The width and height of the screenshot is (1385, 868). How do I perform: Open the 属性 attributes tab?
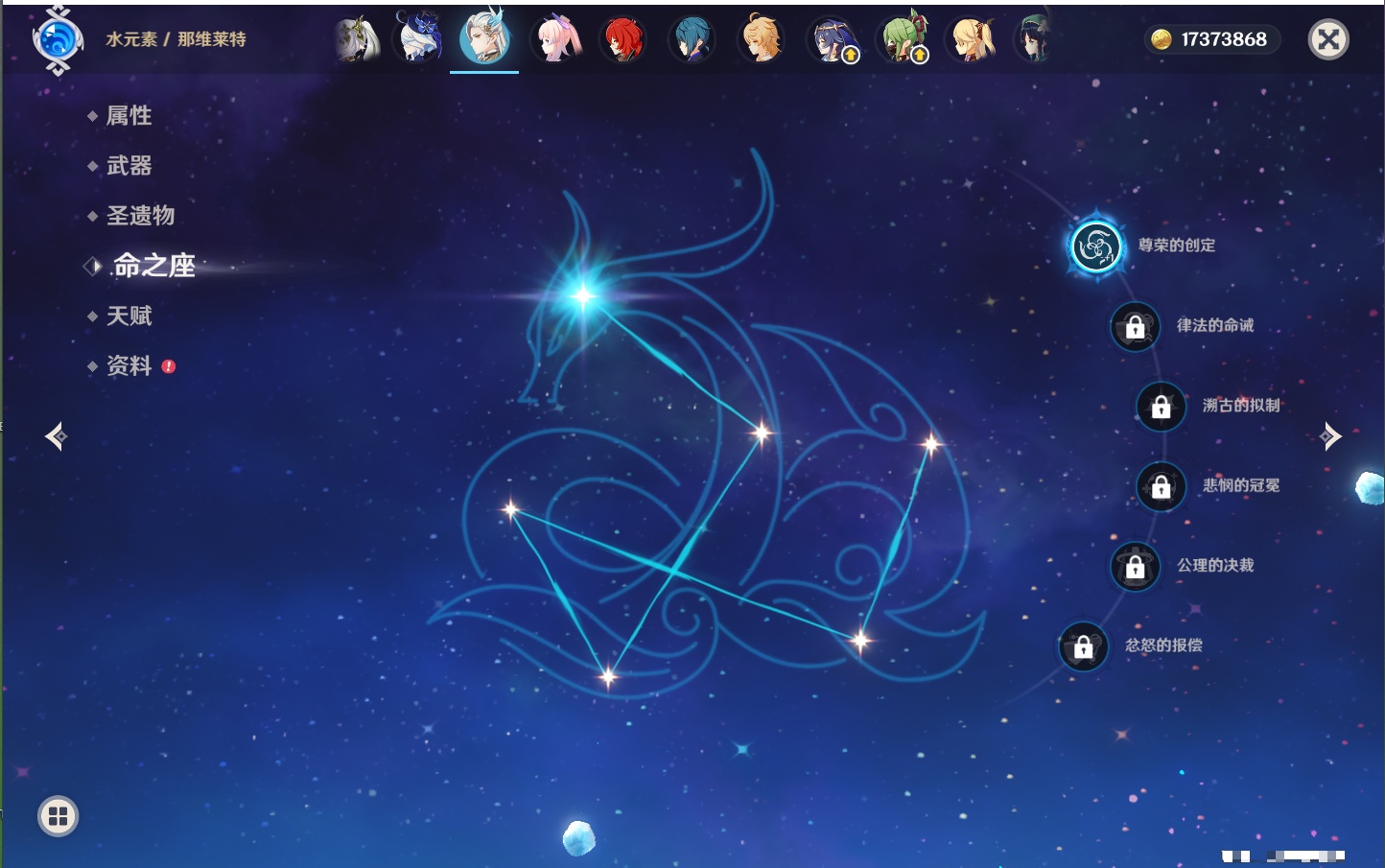[129, 116]
